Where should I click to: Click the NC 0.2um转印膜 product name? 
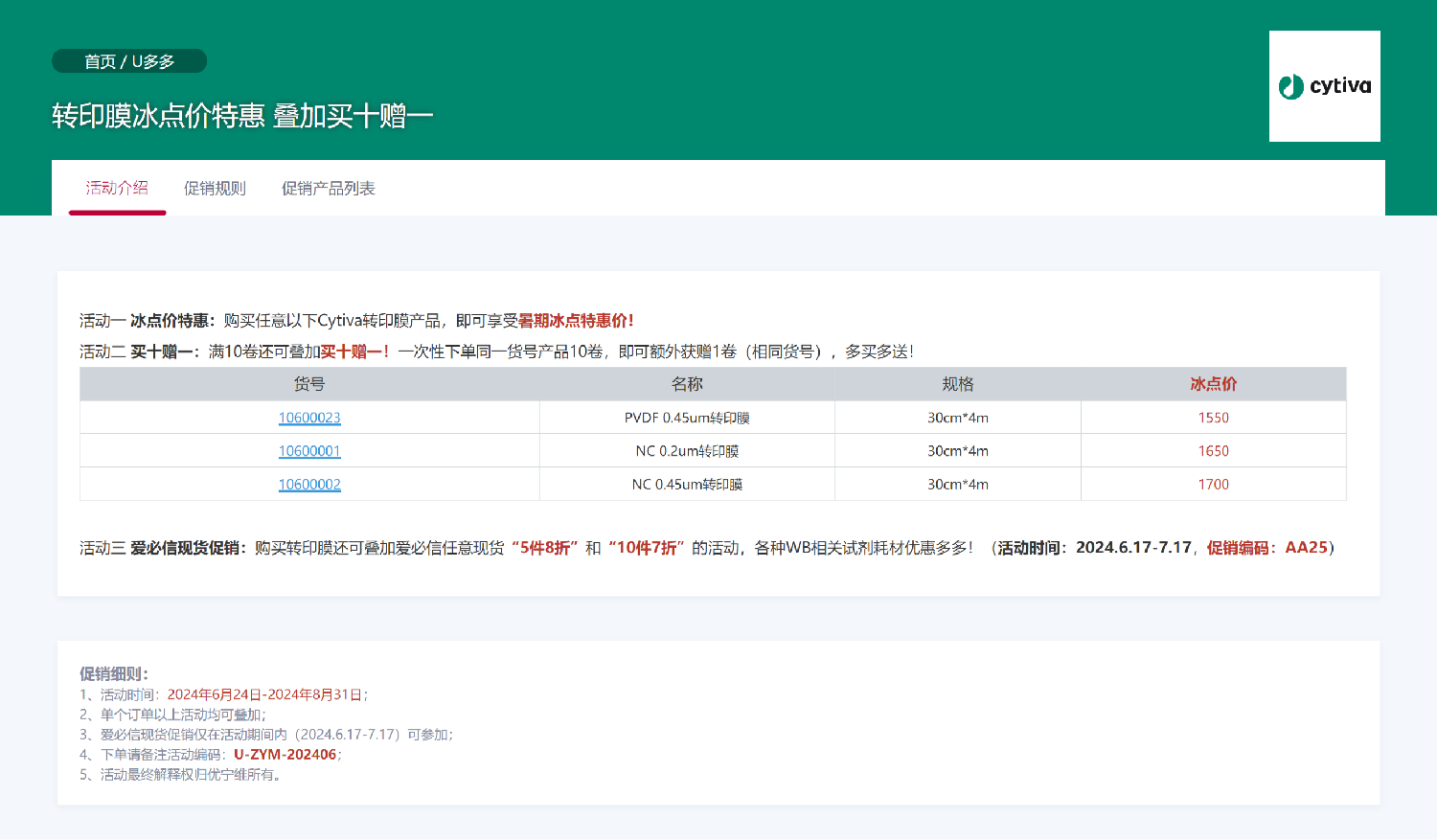pos(687,450)
